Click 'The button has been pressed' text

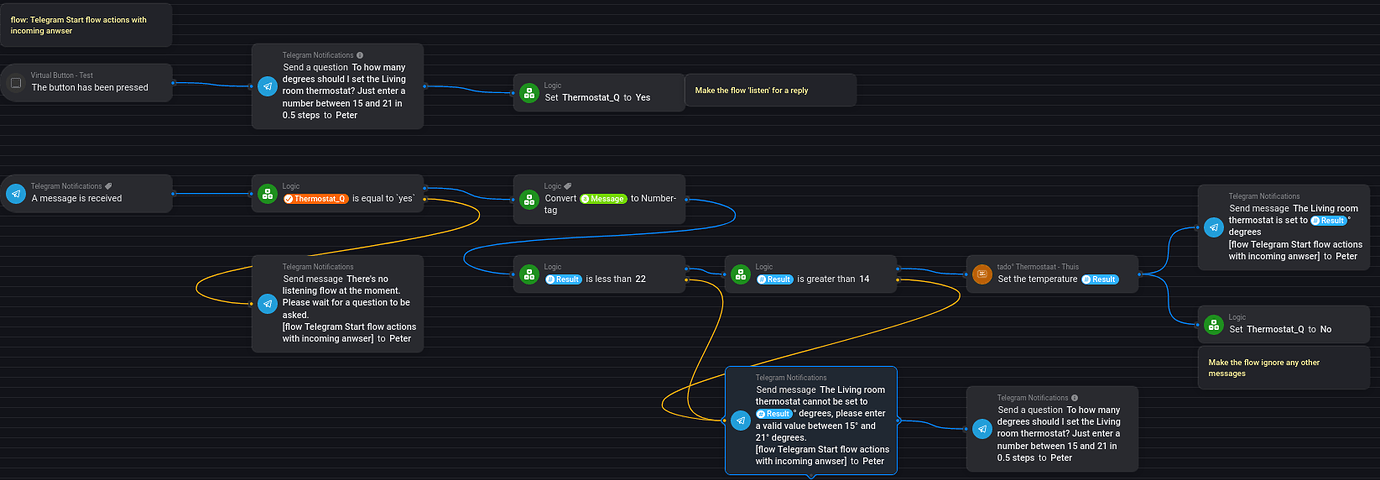click(90, 87)
